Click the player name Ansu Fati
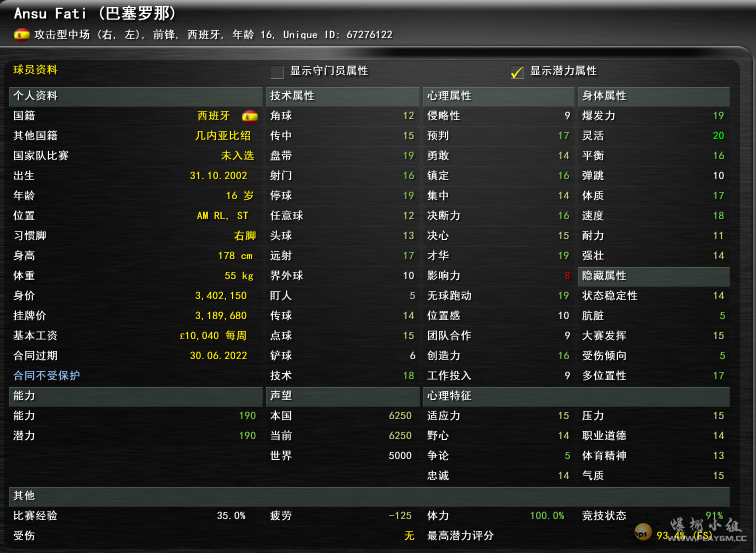 point(49,13)
